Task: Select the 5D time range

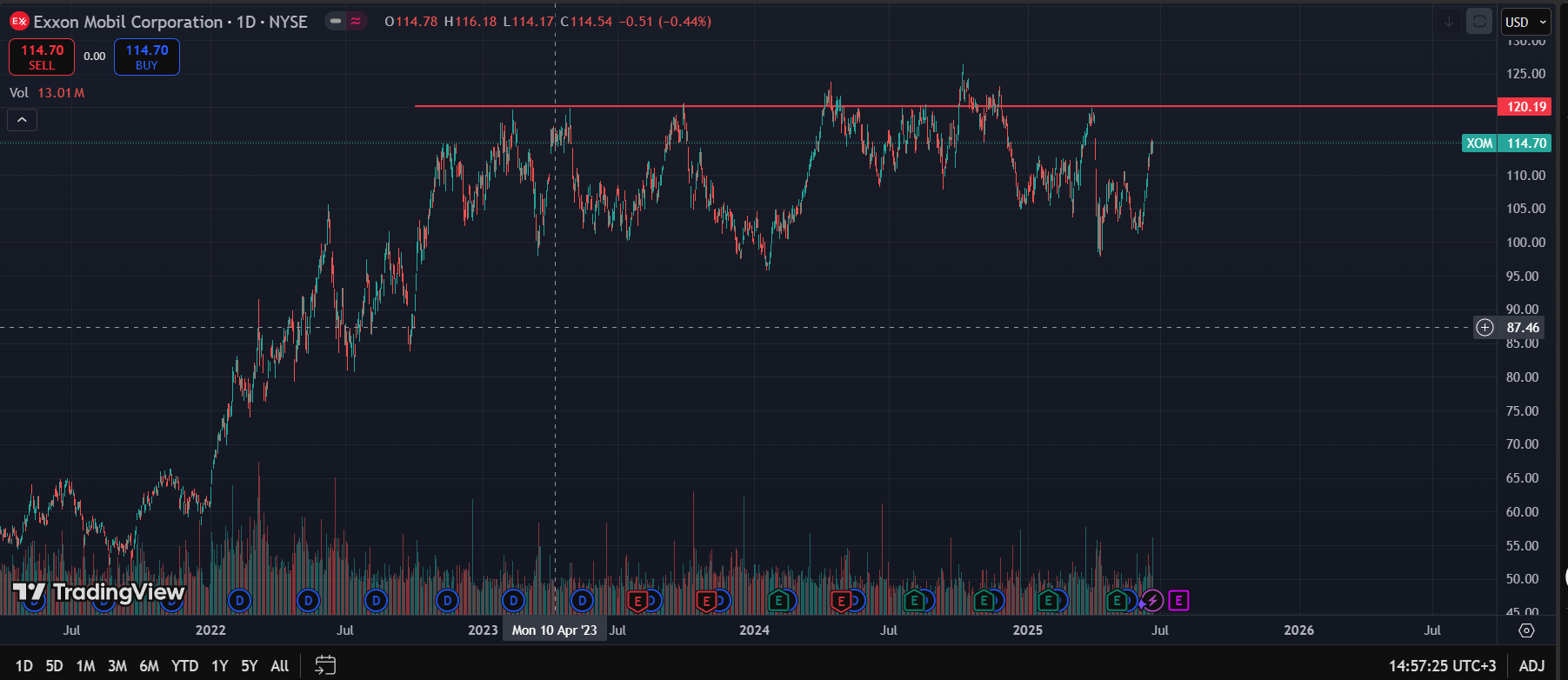Action: (x=54, y=666)
